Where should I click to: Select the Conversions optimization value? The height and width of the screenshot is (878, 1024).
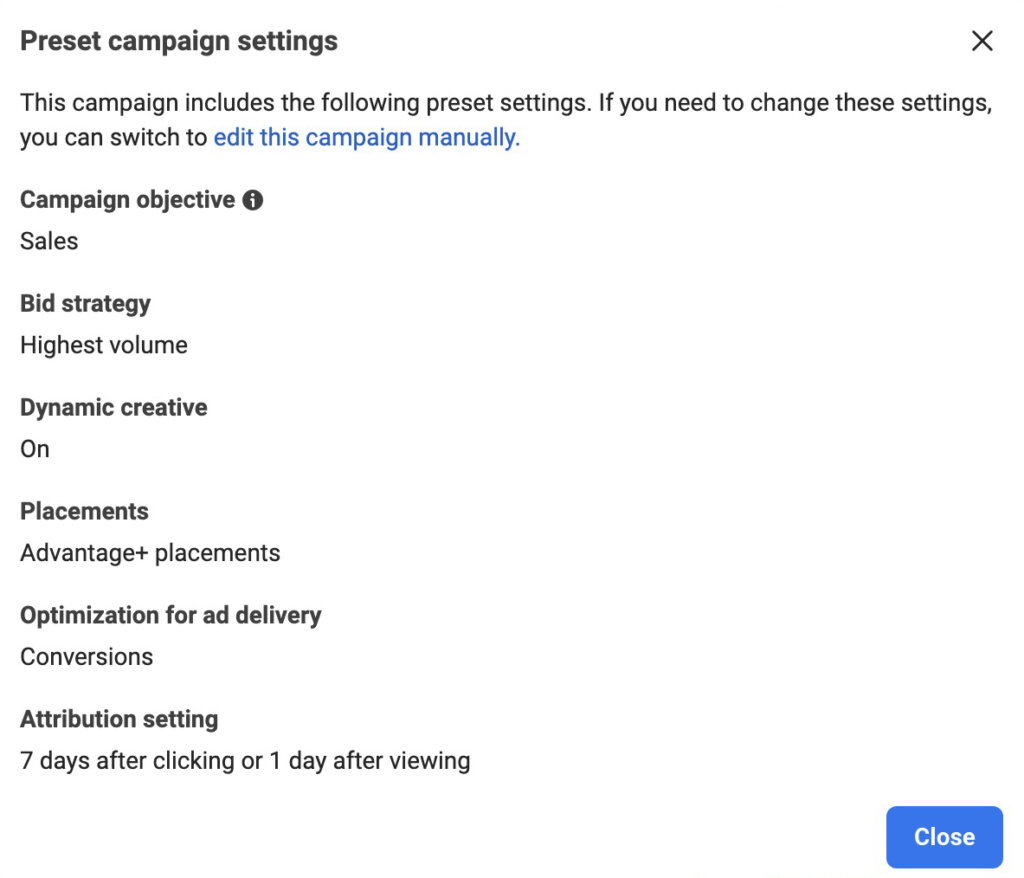pos(86,657)
